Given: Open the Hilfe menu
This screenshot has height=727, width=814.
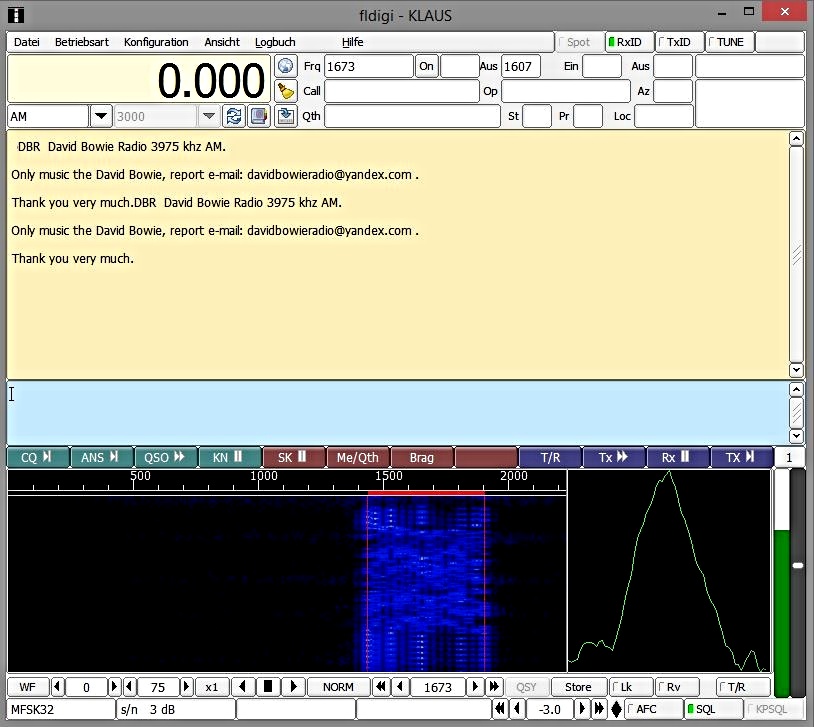Looking at the screenshot, I should (x=352, y=42).
